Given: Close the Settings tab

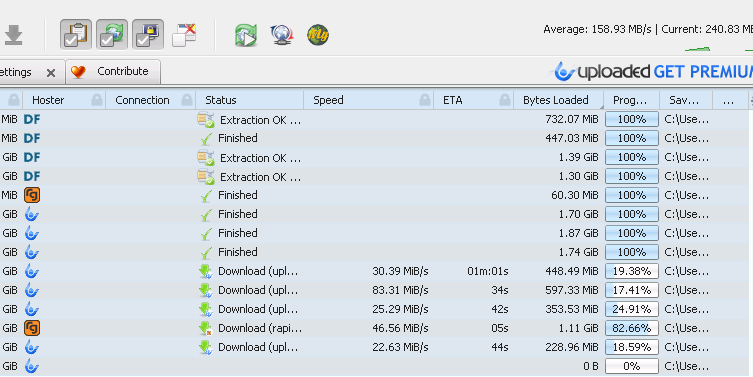Looking at the screenshot, I should (51, 73).
